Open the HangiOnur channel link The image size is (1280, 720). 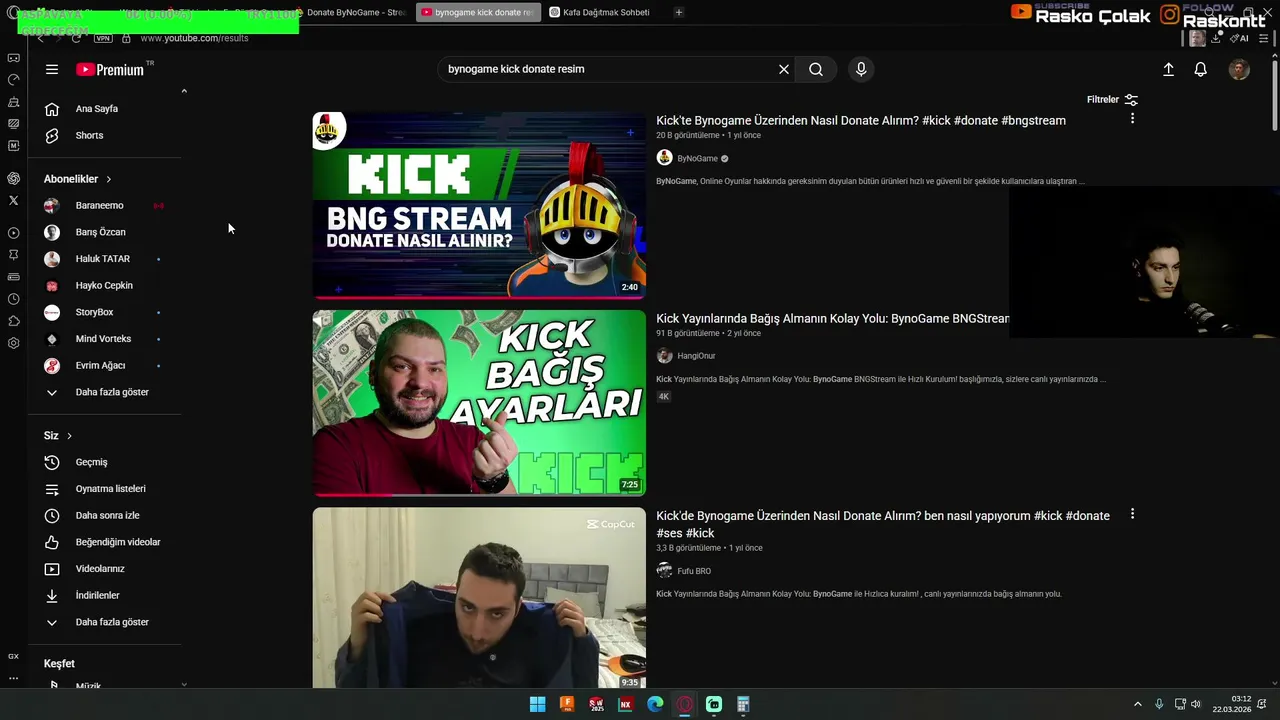(696, 356)
